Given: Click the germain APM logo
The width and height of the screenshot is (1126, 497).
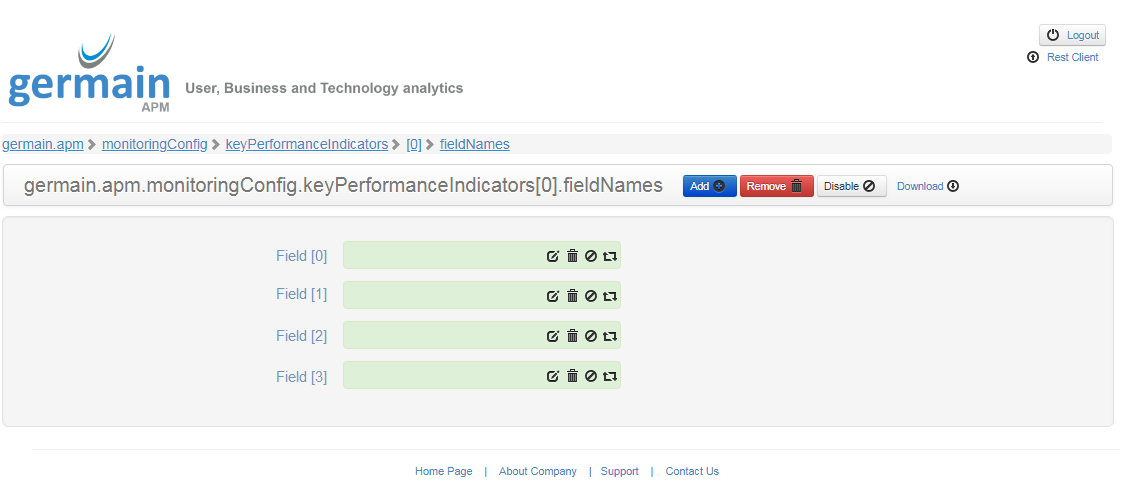Looking at the screenshot, I should (89, 75).
